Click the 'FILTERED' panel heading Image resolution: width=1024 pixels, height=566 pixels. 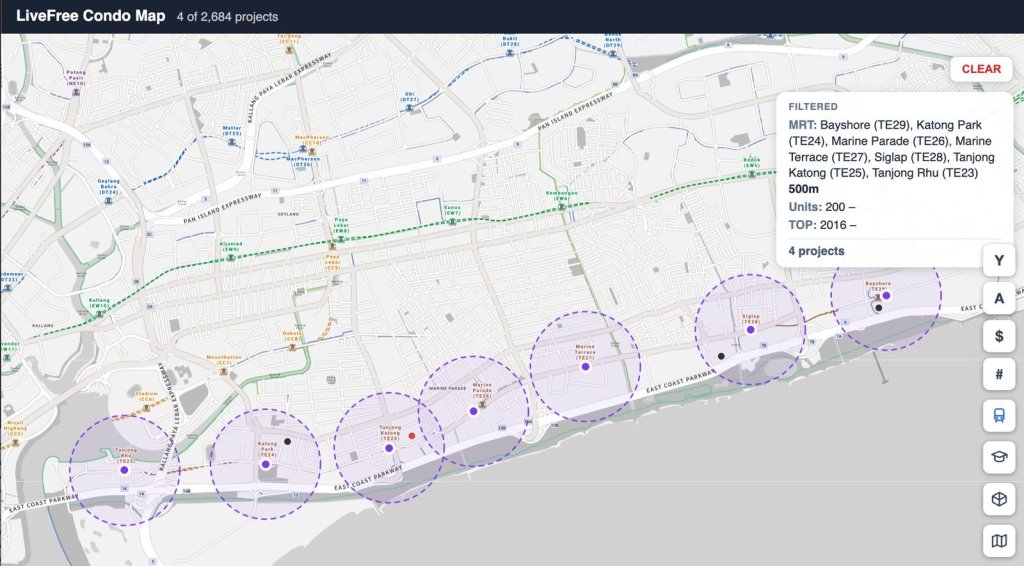click(812, 106)
